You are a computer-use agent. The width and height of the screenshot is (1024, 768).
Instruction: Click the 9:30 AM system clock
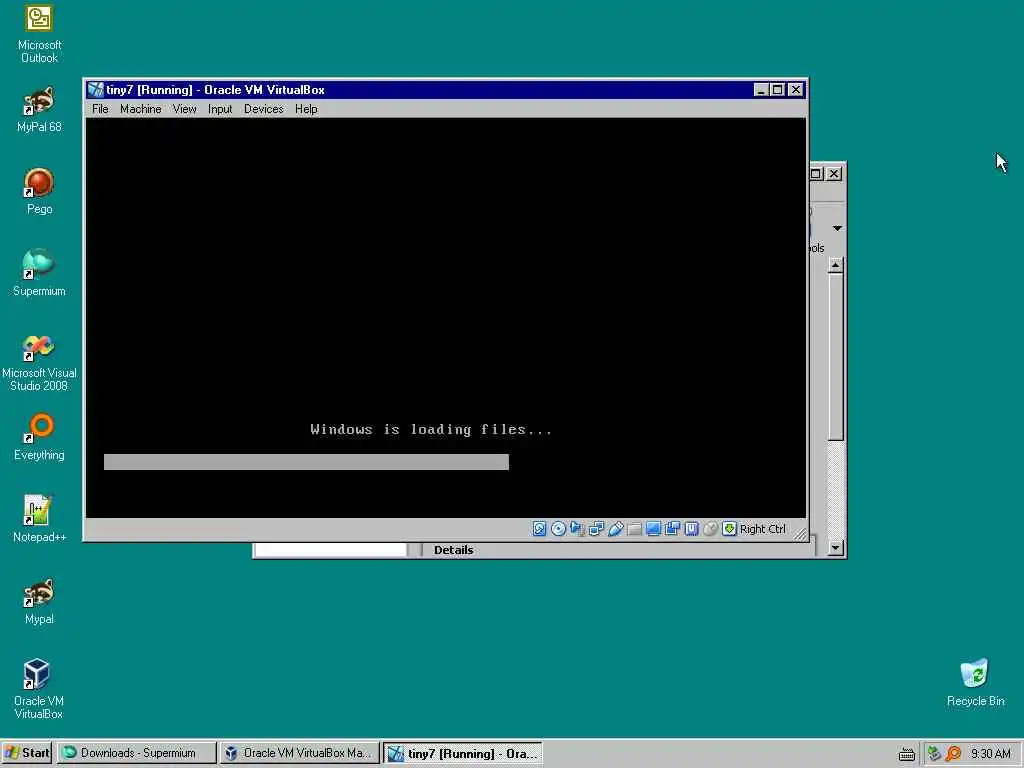pyautogui.click(x=991, y=754)
